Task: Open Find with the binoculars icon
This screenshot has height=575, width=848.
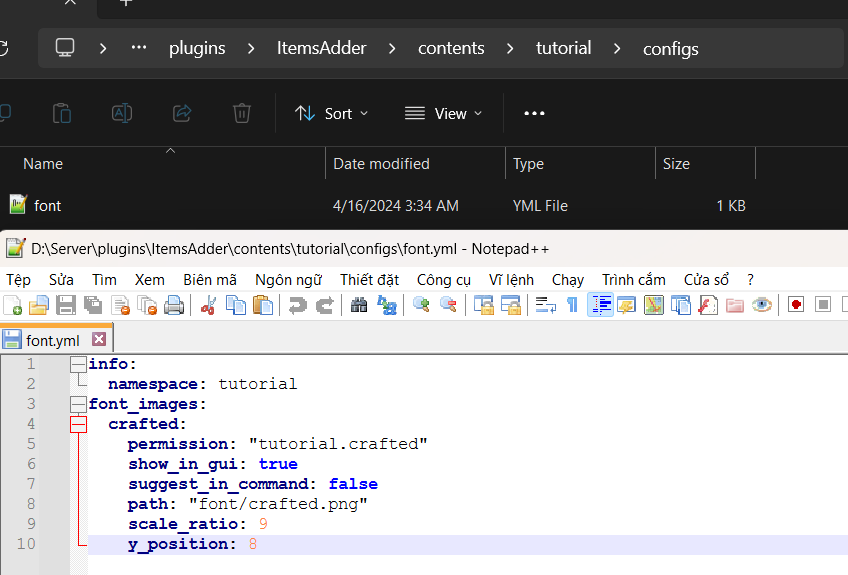Action: click(x=360, y=305)
